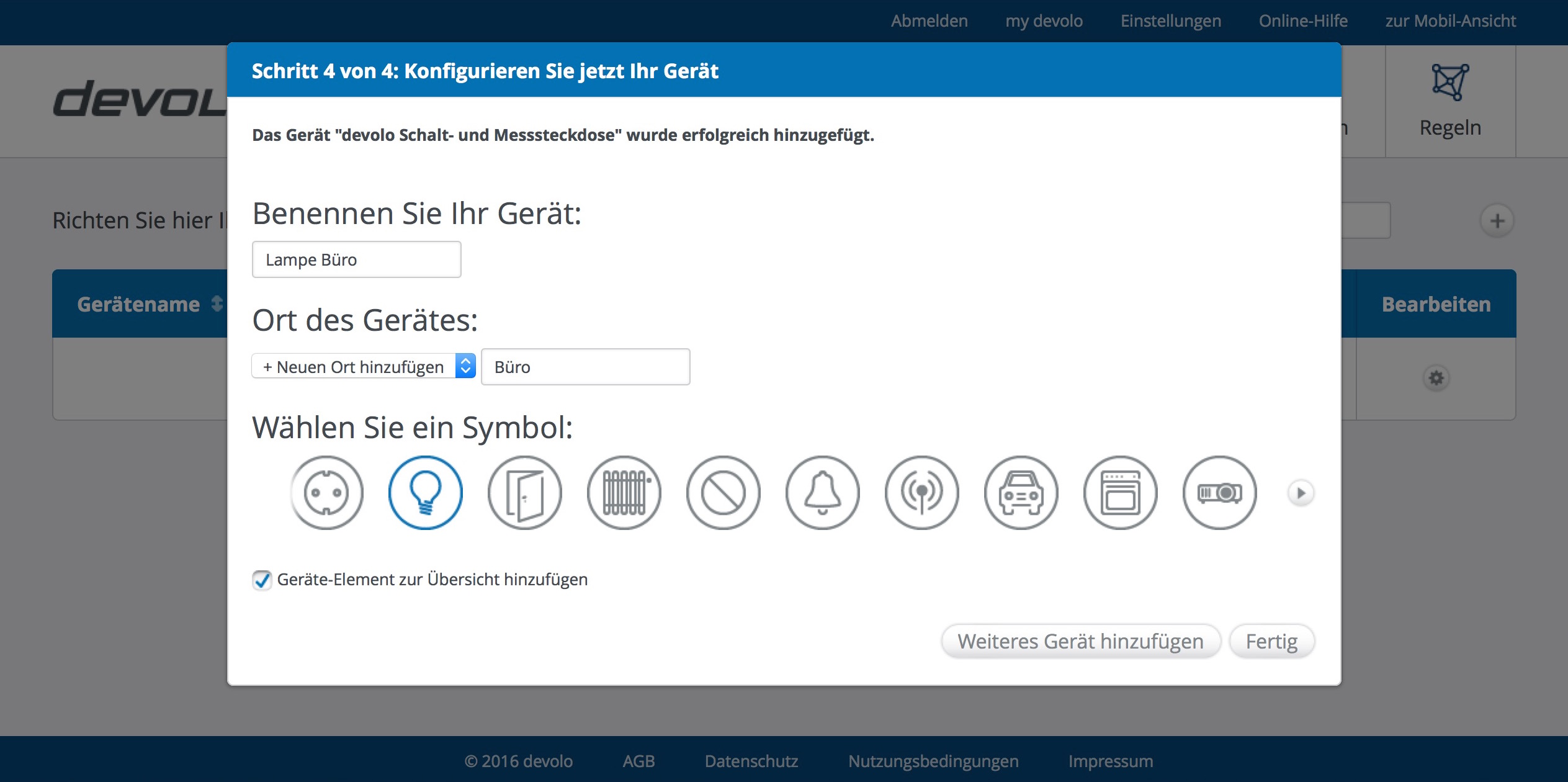Viewport: 1568px width, 782px height.
Task: Choose the open door symbol
Action: (x=525, y=493)
